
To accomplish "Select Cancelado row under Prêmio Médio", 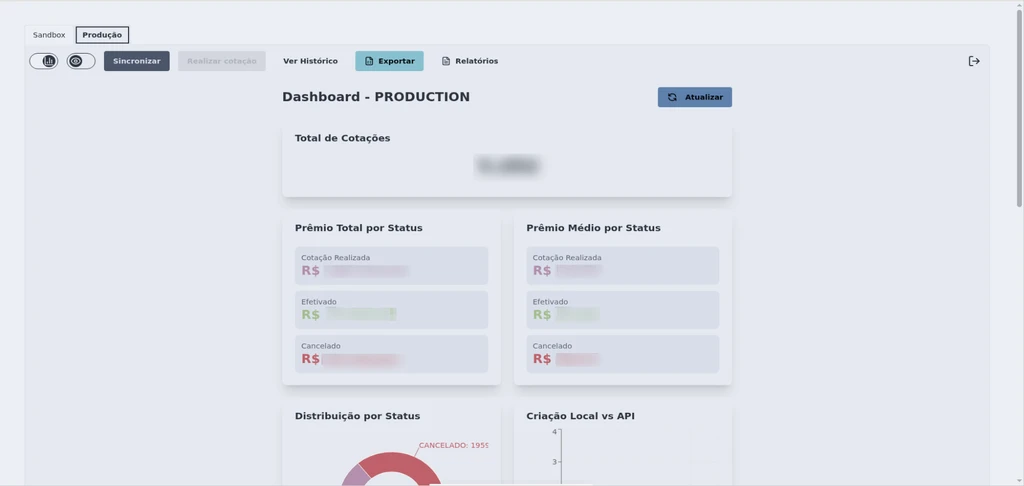I will [623, 354].
